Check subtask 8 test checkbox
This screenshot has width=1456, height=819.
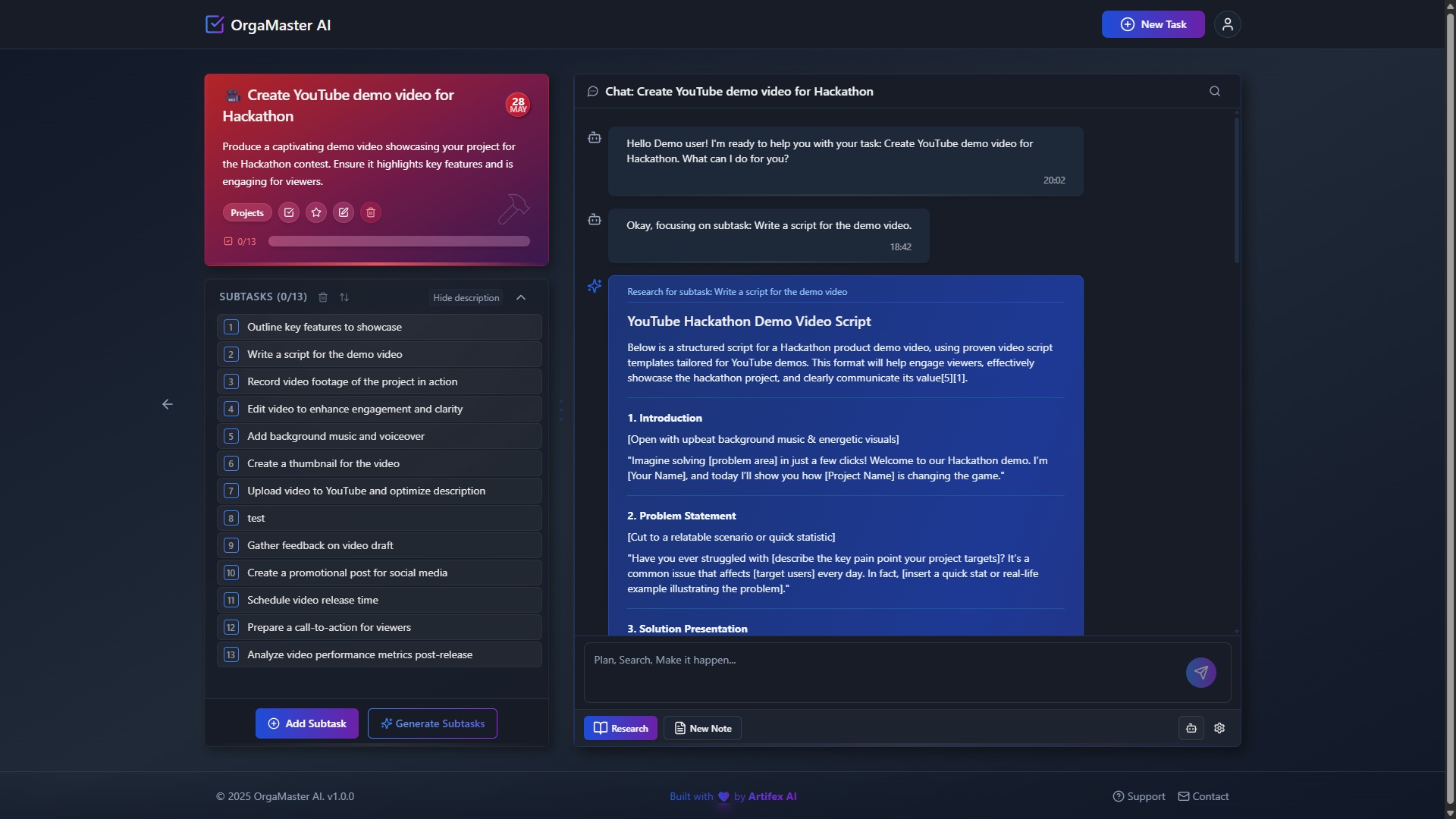click(231, 518)
